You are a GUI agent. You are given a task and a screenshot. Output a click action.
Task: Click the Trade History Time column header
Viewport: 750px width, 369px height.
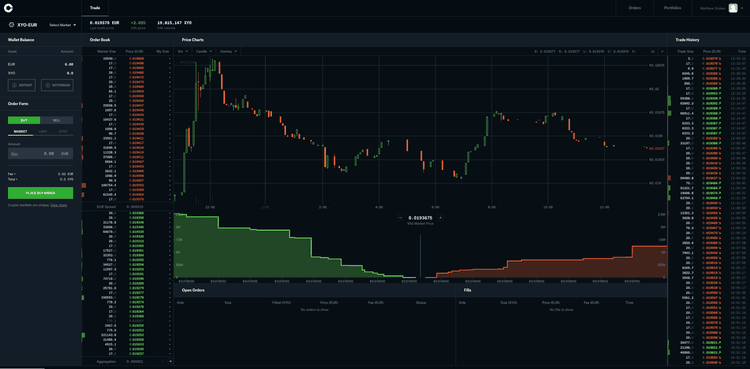[x=741, y=51]
